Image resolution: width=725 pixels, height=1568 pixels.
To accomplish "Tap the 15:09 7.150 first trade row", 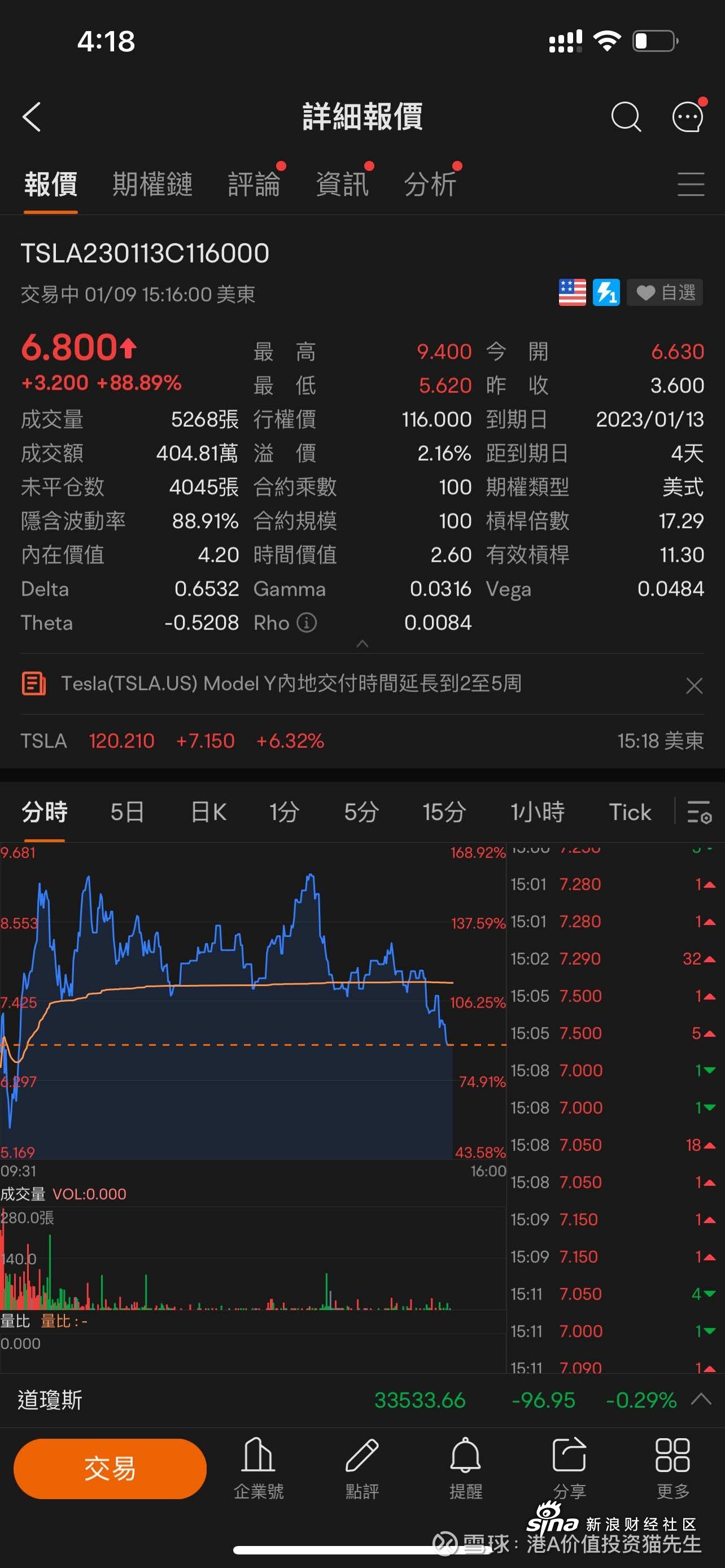I will click(x=614, y=1219).
